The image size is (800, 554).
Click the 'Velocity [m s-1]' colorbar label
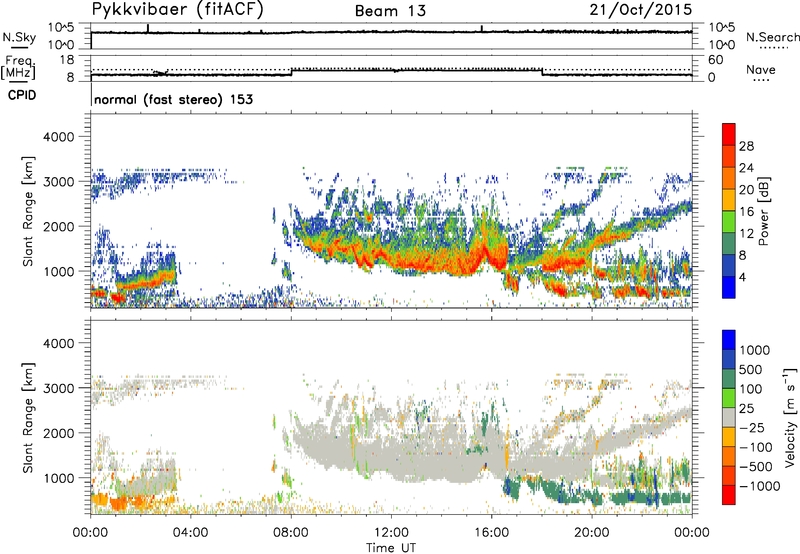click(790, 417)
